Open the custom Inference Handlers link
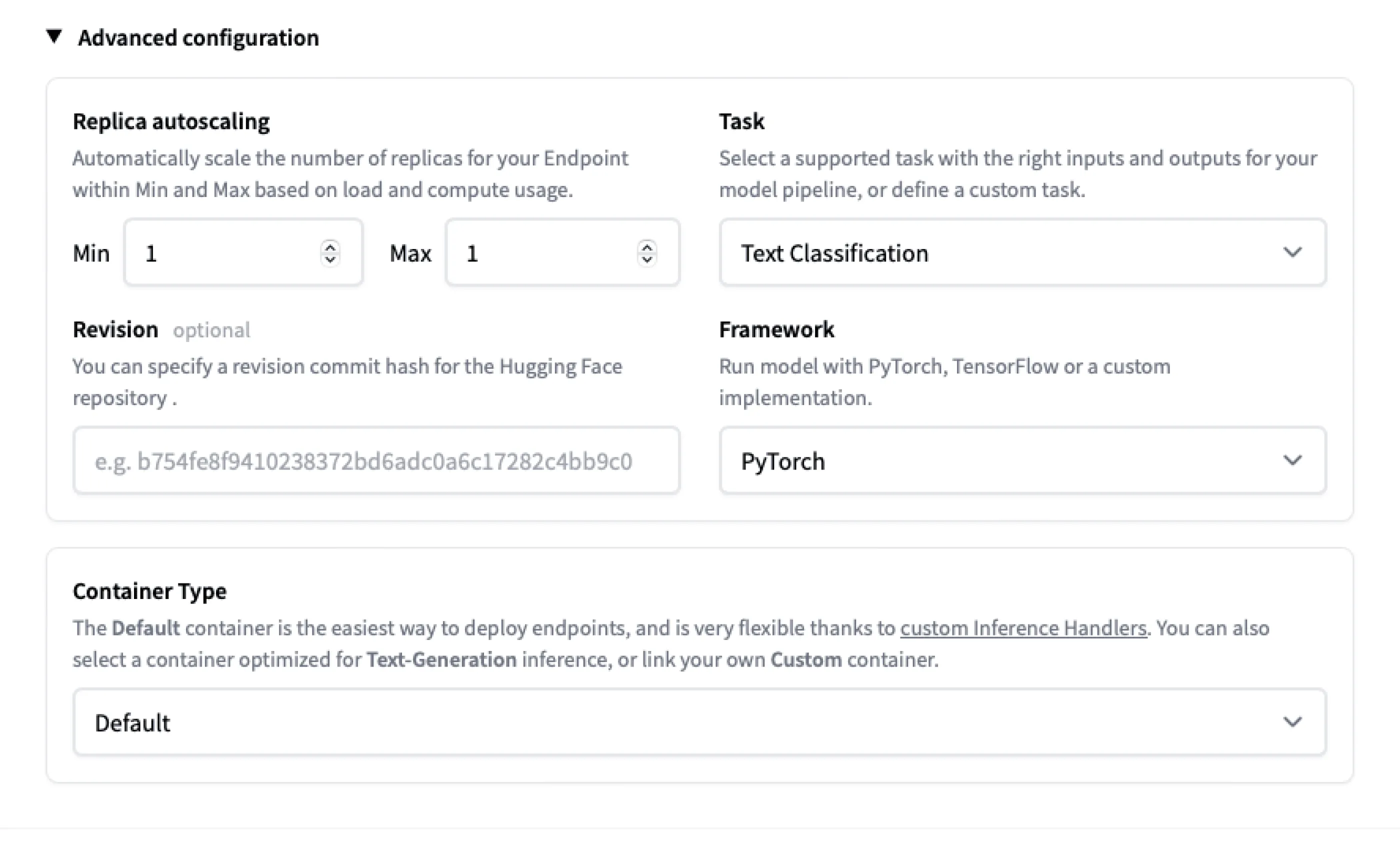Screen dimensions: 1400x848 pos(1023,628)
